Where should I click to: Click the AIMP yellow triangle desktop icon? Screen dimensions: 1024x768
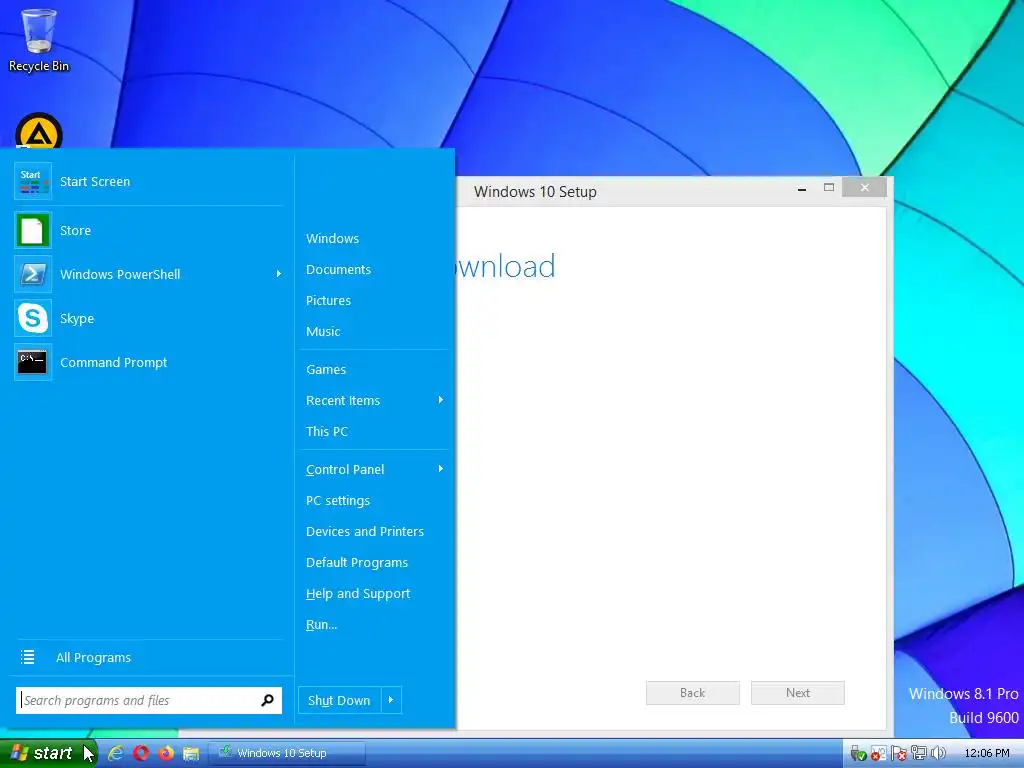[x=39, y=133]
